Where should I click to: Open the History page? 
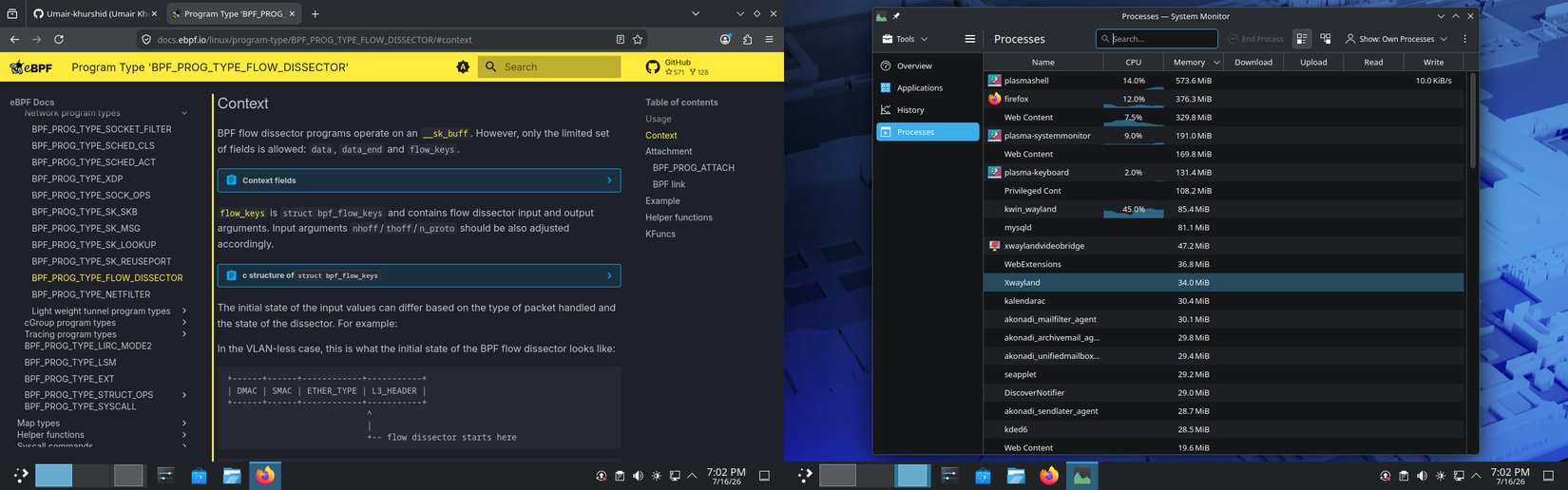tap(927, 110)
